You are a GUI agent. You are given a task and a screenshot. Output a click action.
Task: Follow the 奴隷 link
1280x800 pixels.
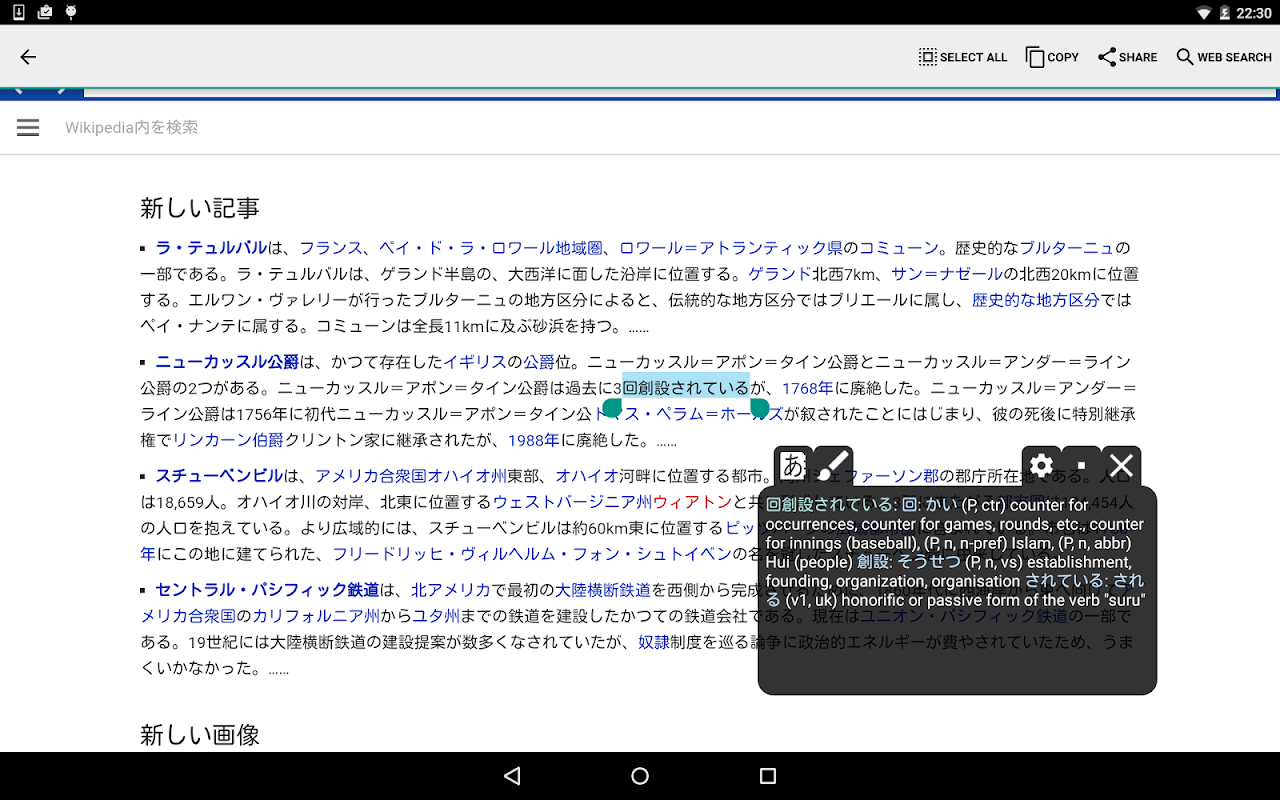pos(654,642)
